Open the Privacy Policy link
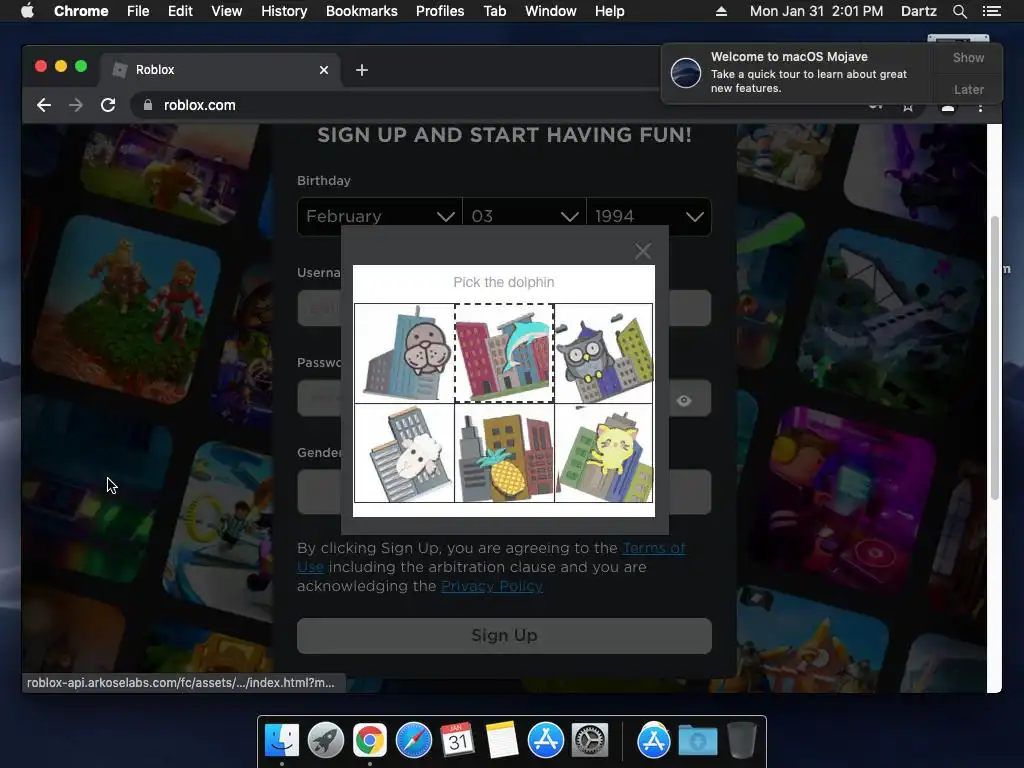Screen dimensions: 1024x768 (x=492, y=586)
